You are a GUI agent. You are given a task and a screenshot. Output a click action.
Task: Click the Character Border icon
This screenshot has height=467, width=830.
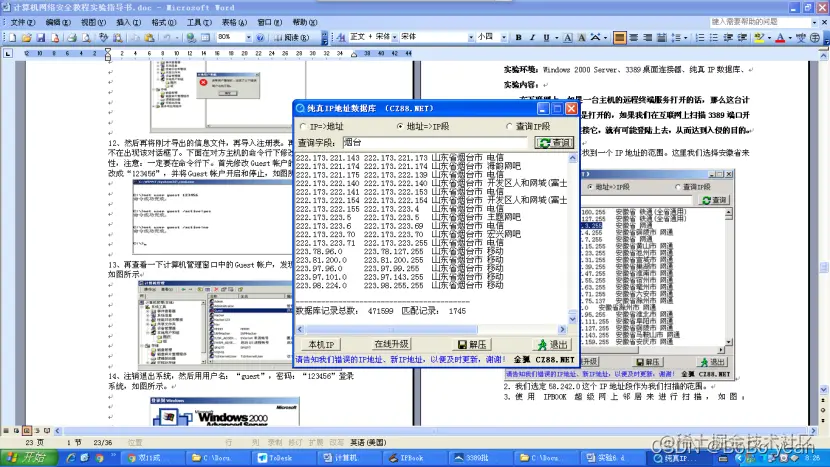point(567,38)
